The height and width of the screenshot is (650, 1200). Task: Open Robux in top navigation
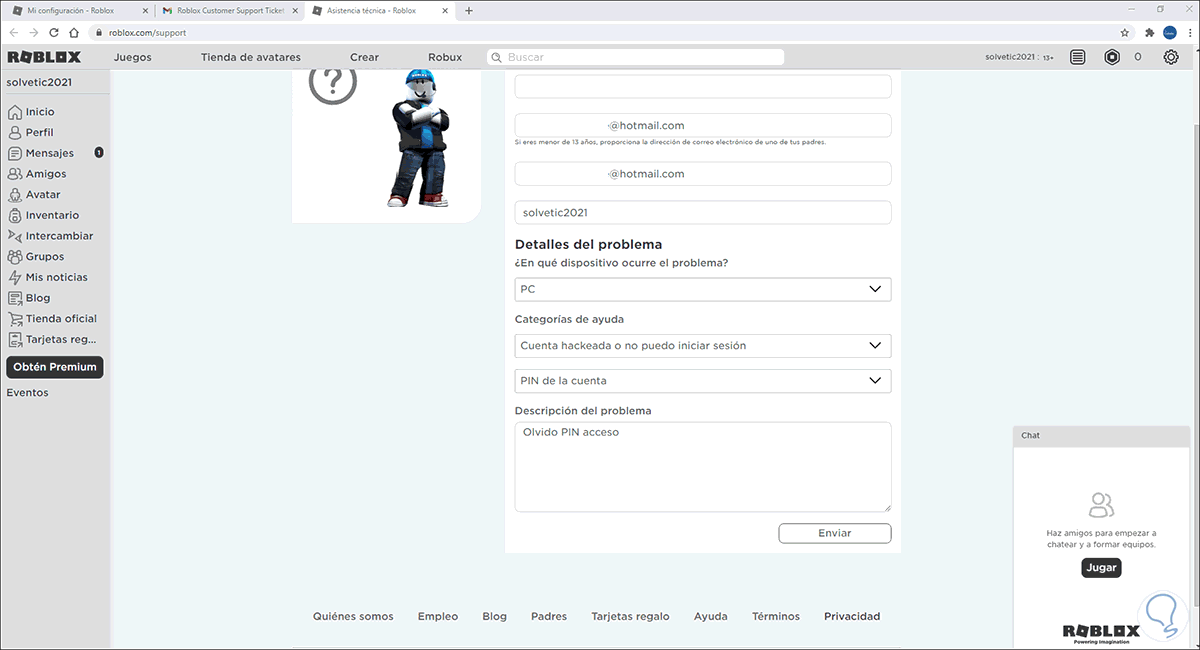[x=445, y=57]
